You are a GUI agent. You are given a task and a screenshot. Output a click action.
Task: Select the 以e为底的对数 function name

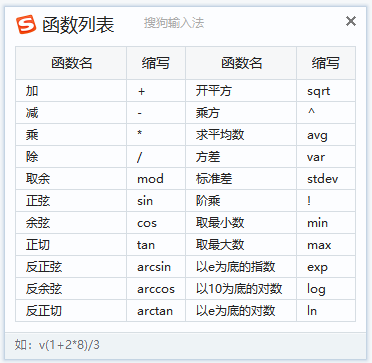(x=235, y=311)
